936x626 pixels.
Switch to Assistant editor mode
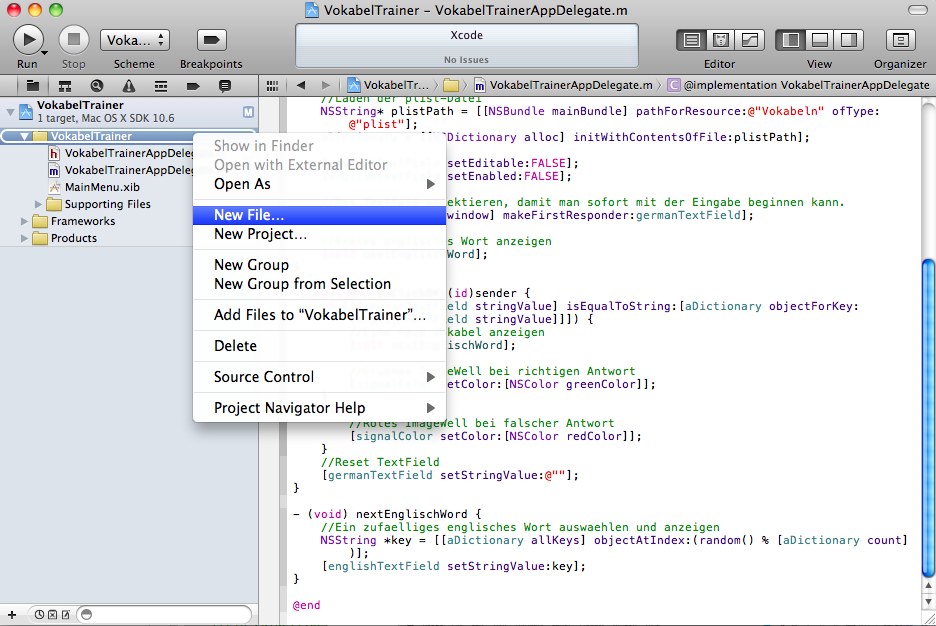[720, 40]
